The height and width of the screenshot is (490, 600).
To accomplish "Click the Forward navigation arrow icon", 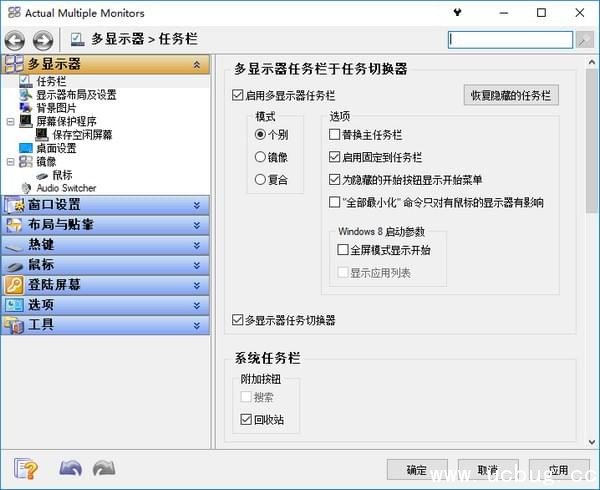I will (x=43, y=40).
